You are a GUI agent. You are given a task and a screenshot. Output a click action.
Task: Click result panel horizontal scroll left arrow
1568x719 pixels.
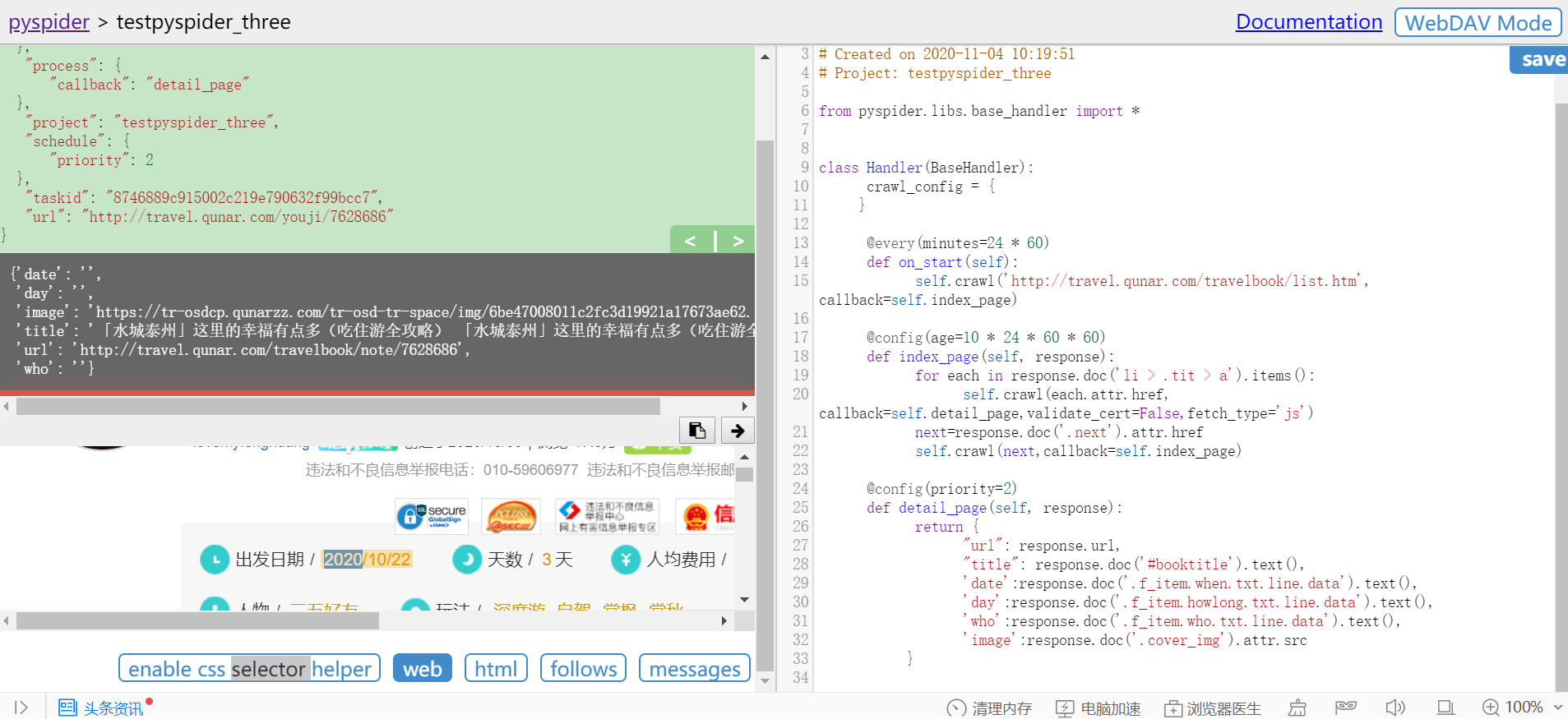[x=7, y=407]
